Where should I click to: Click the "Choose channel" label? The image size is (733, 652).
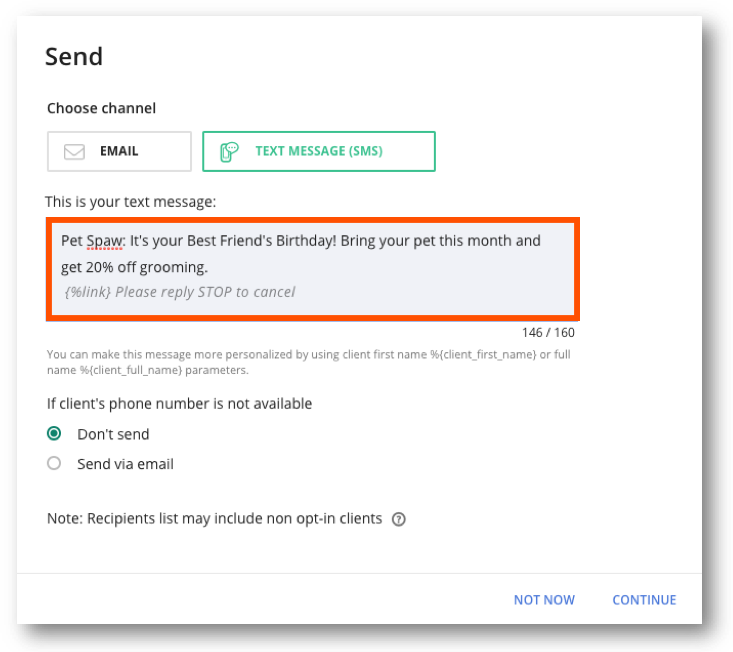(101, 108)
